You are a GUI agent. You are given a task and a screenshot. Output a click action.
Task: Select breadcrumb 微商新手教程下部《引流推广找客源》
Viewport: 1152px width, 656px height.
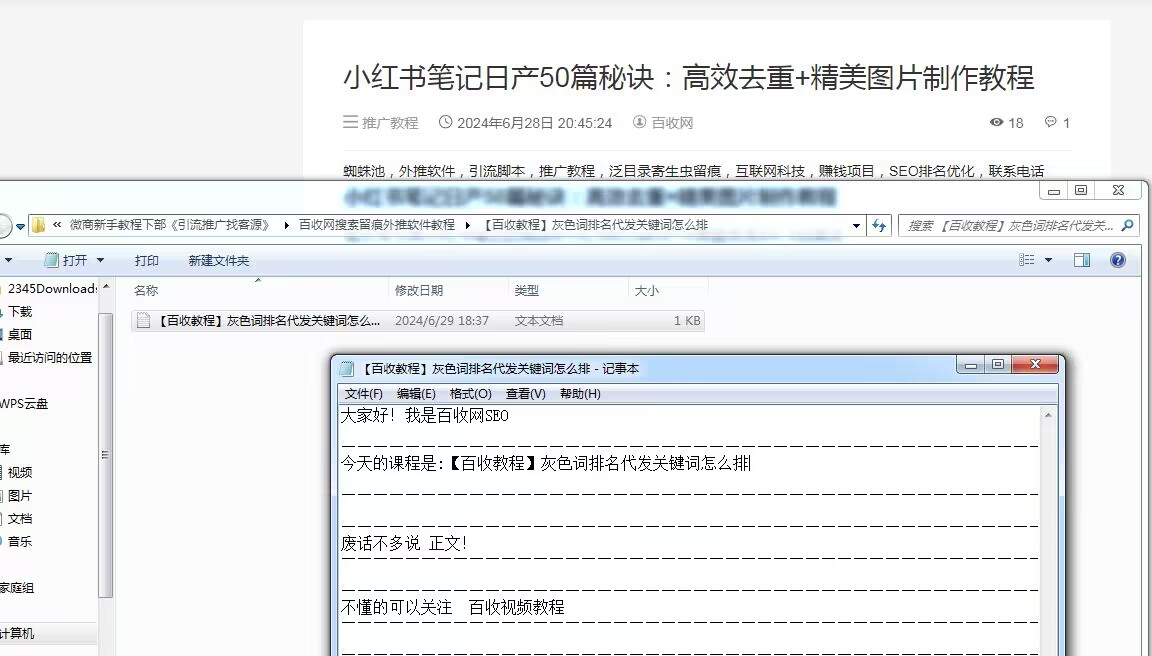[x=170, y=225]
